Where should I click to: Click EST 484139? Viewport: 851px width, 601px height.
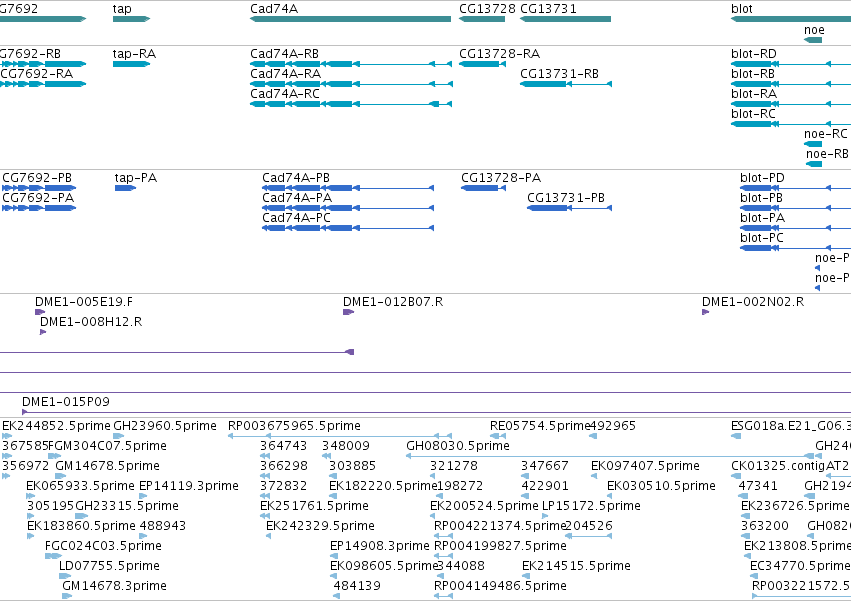tap(357, 586)
